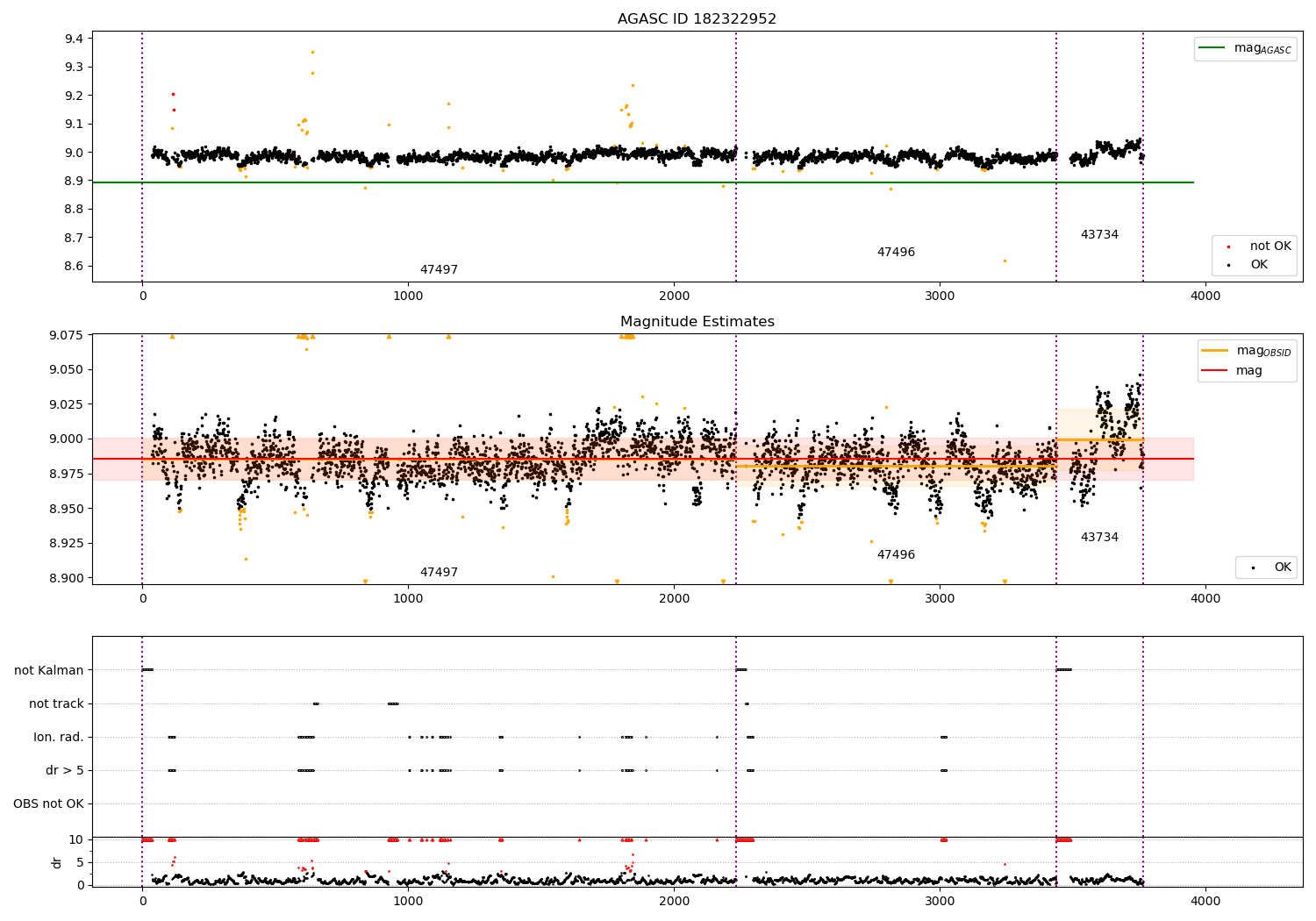The height and width of the screenshot is (921, 1316).
Task: Click the 9.050 y-axis tick of the middle plot
Action: pos(68,370)
